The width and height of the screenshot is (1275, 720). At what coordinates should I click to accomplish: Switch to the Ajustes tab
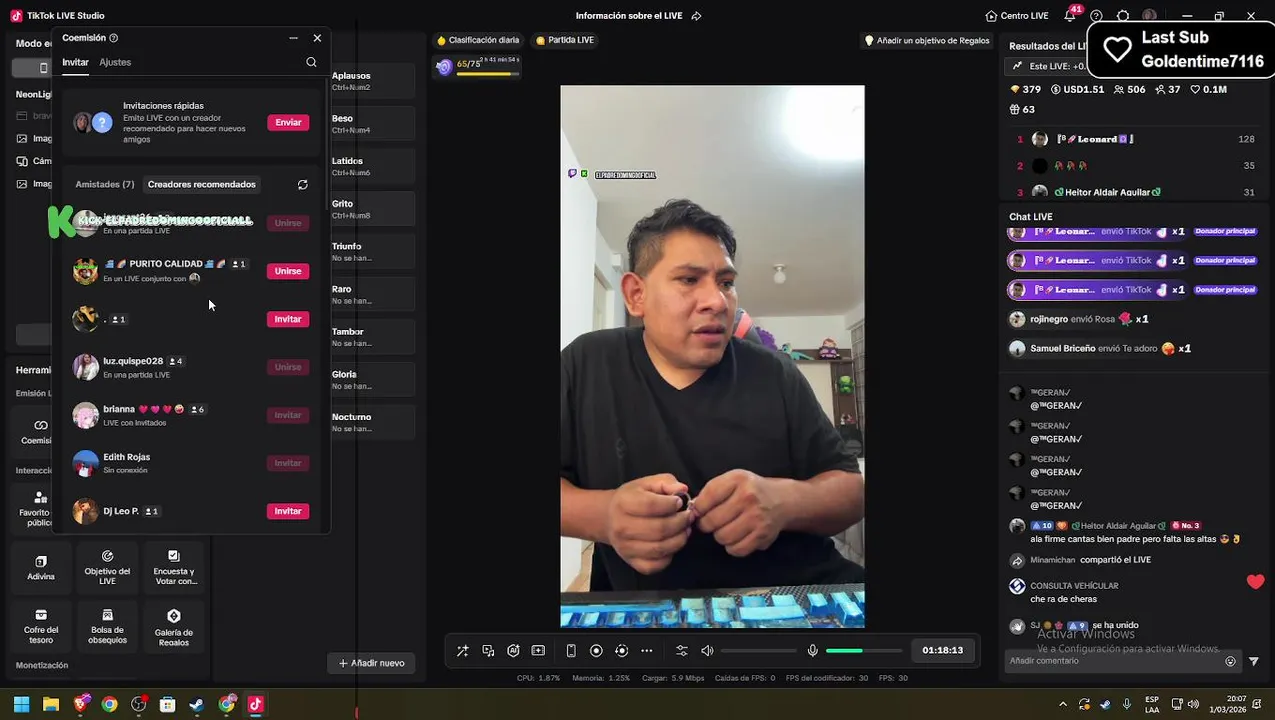(115, 62)
